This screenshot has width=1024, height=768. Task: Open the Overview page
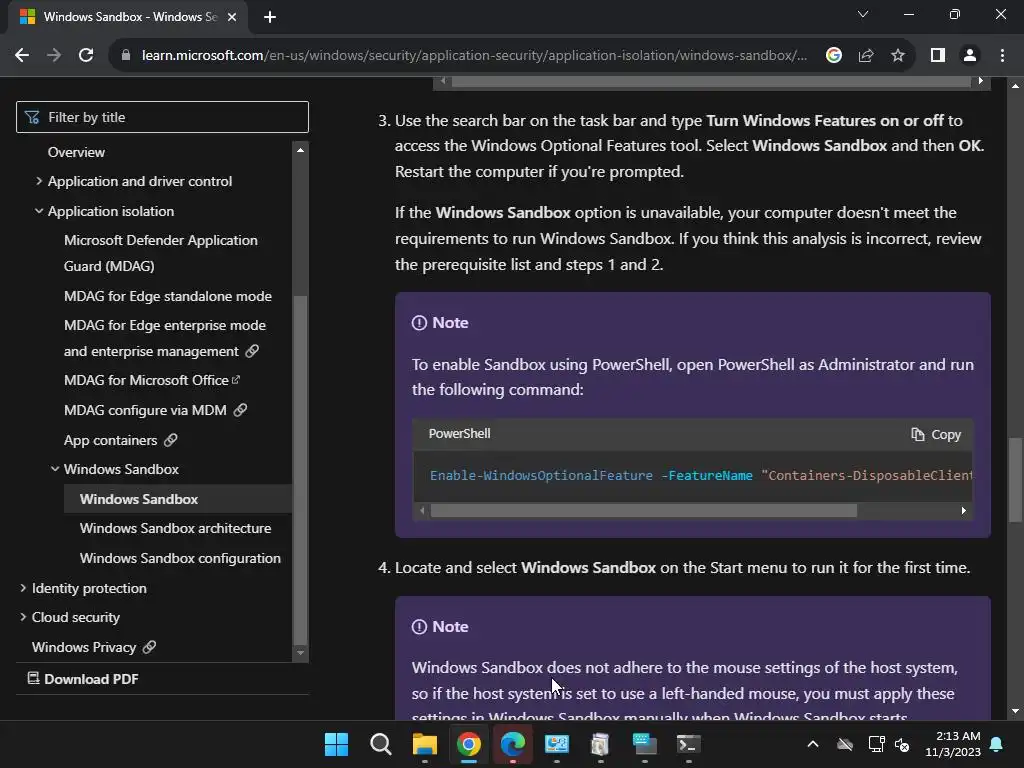(76, 152)
